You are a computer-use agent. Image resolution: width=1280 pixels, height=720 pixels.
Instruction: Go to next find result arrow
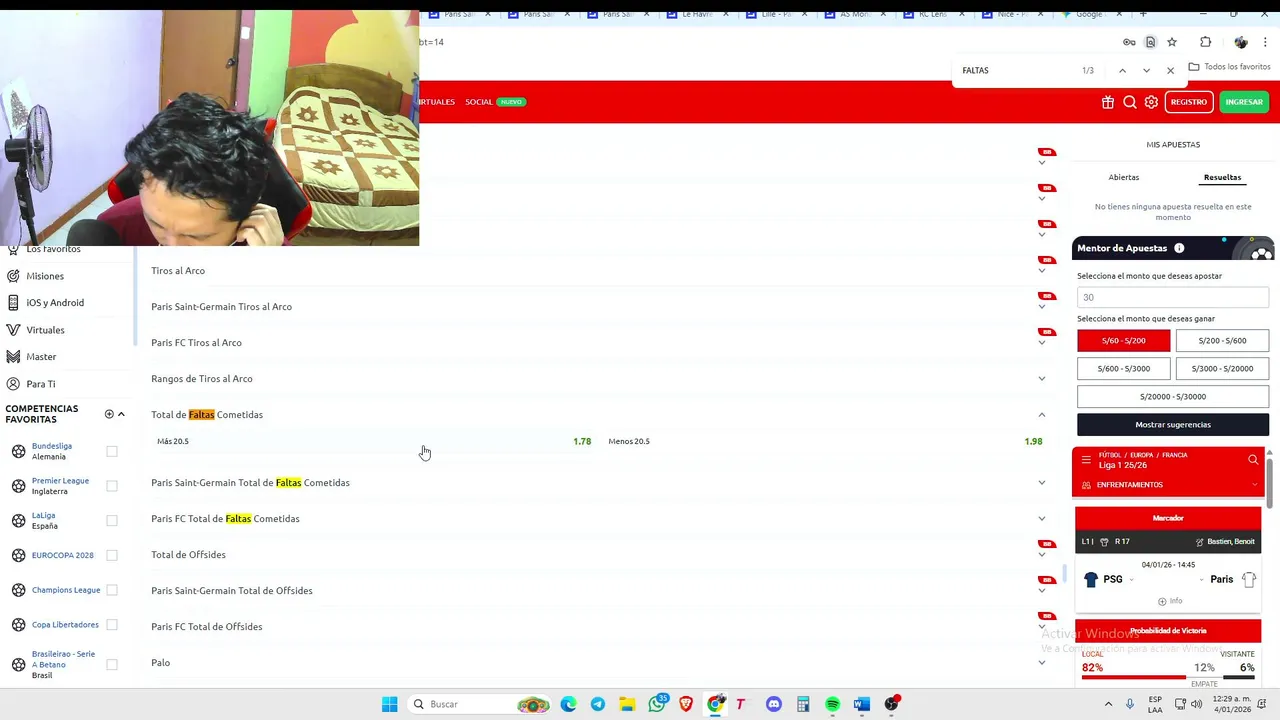coord(1146,71)
